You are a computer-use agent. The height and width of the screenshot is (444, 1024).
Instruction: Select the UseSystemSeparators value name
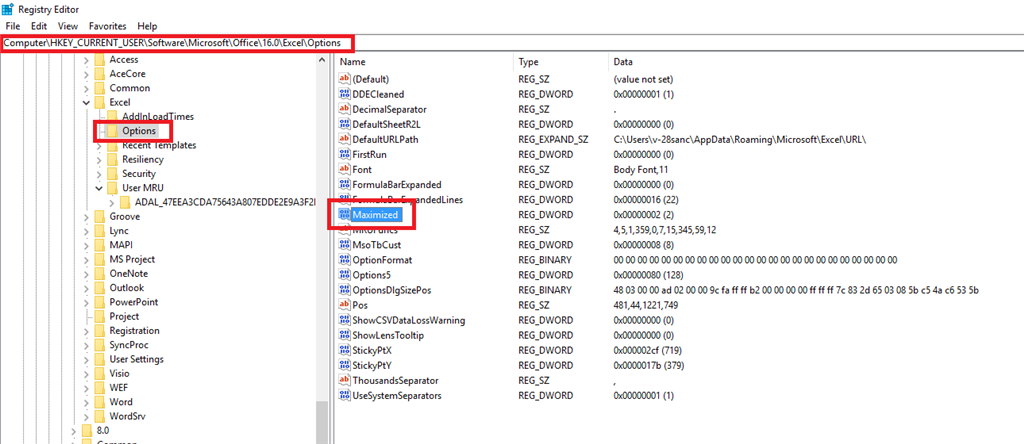point(397,396)
